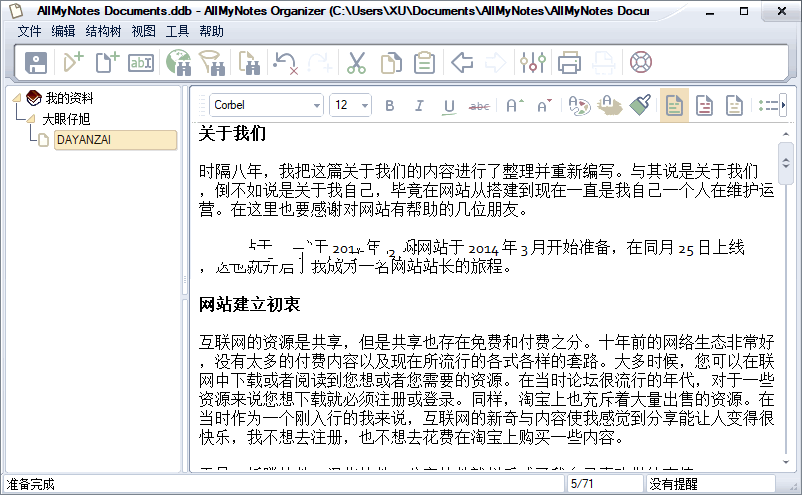Viewport: 802px width, 495px height.
Task: Select the 大眼仔旭 folder in the tree
Action: pyautogui.click(x=66, y=119)
